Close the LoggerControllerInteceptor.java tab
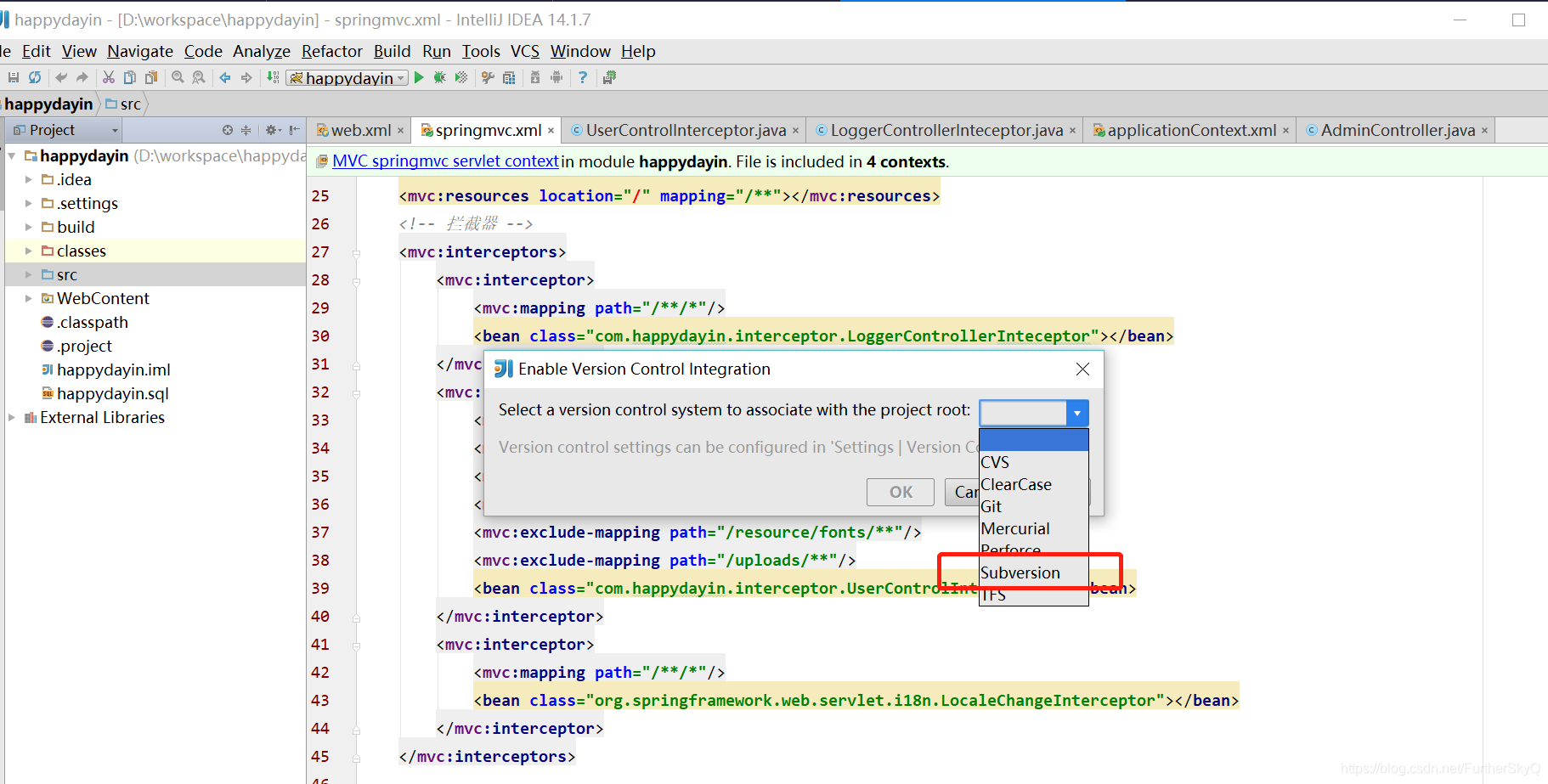Screen dimensions: 1548x784 point(1072,131)
